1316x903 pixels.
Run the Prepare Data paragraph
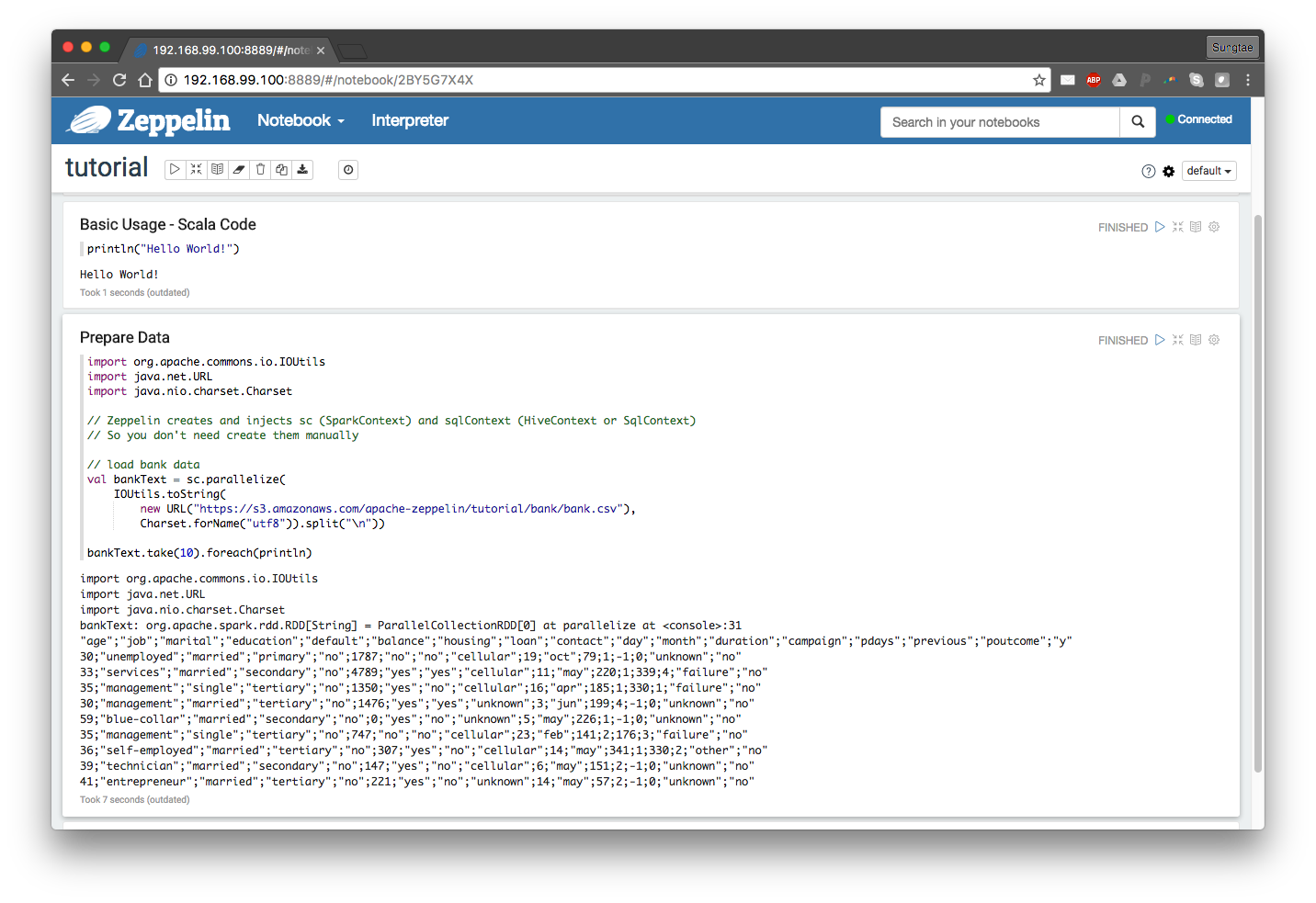click(1160, 340)
